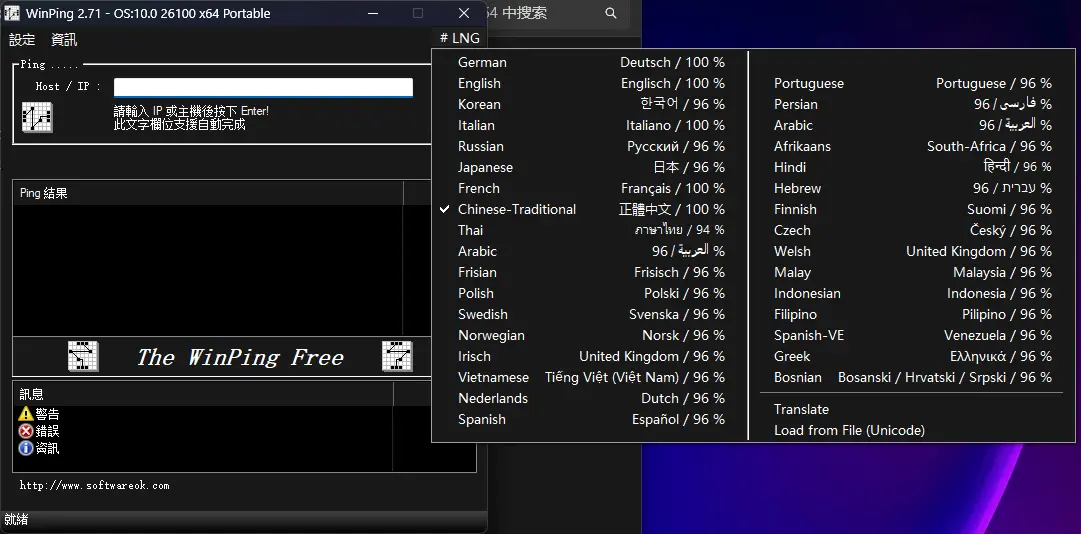Image resolution: width=1081 pixels, height=534 pixels.
Task: Pick Filipino (Pilipino) language
Action: tap(911, 315)
